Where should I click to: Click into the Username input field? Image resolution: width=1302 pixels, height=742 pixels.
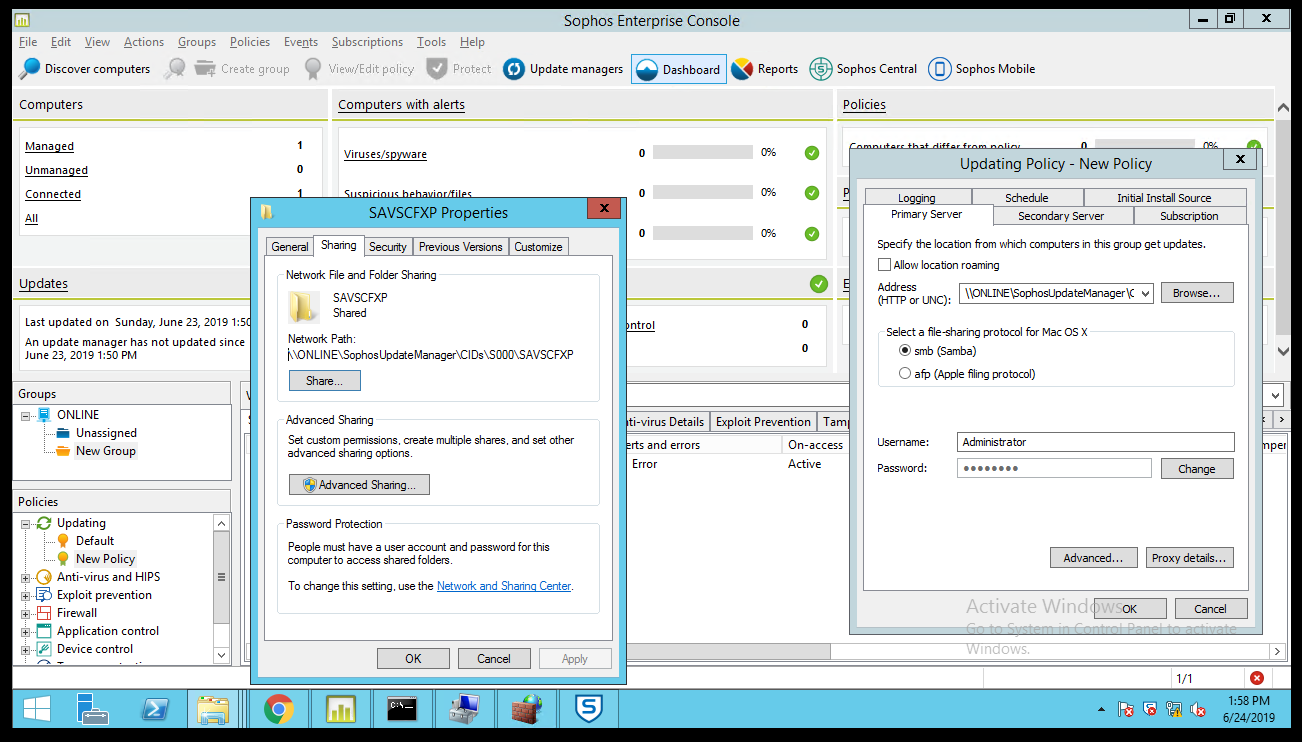(x=1095, y=442)
